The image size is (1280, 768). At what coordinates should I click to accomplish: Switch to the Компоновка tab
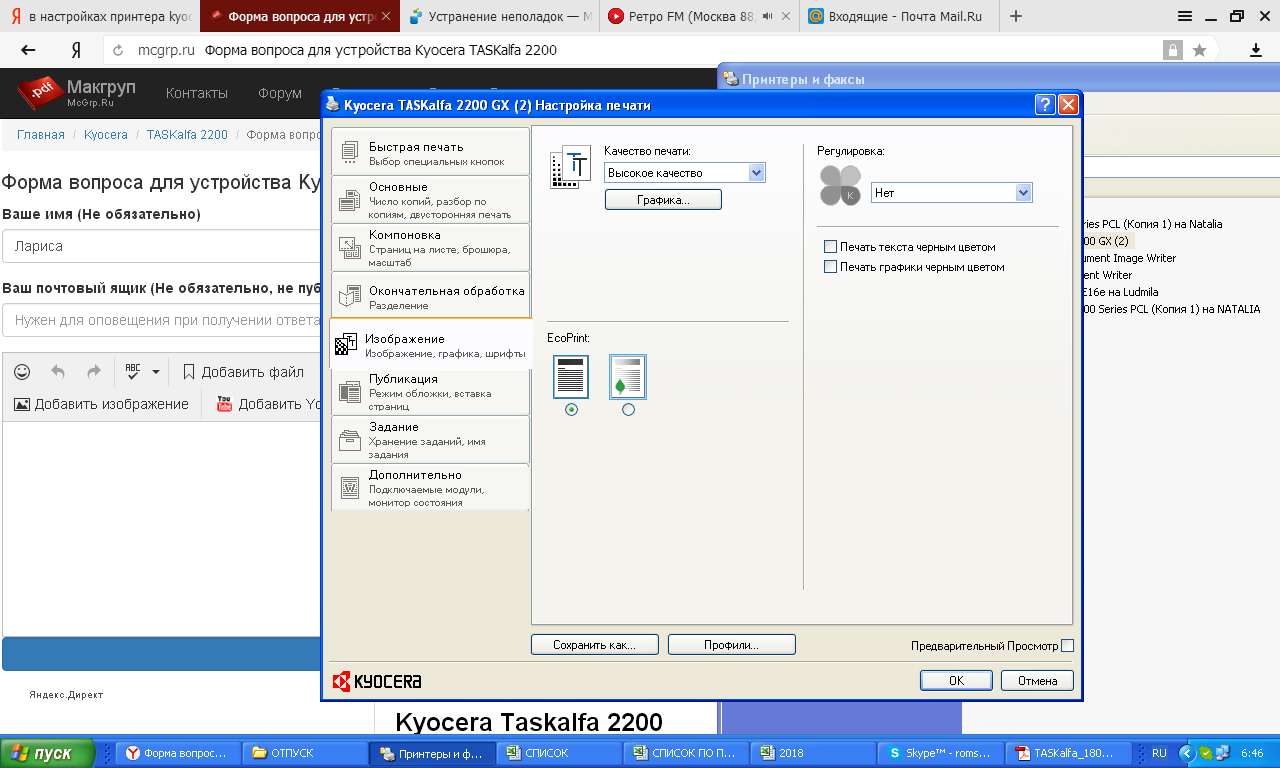[430, 248]
